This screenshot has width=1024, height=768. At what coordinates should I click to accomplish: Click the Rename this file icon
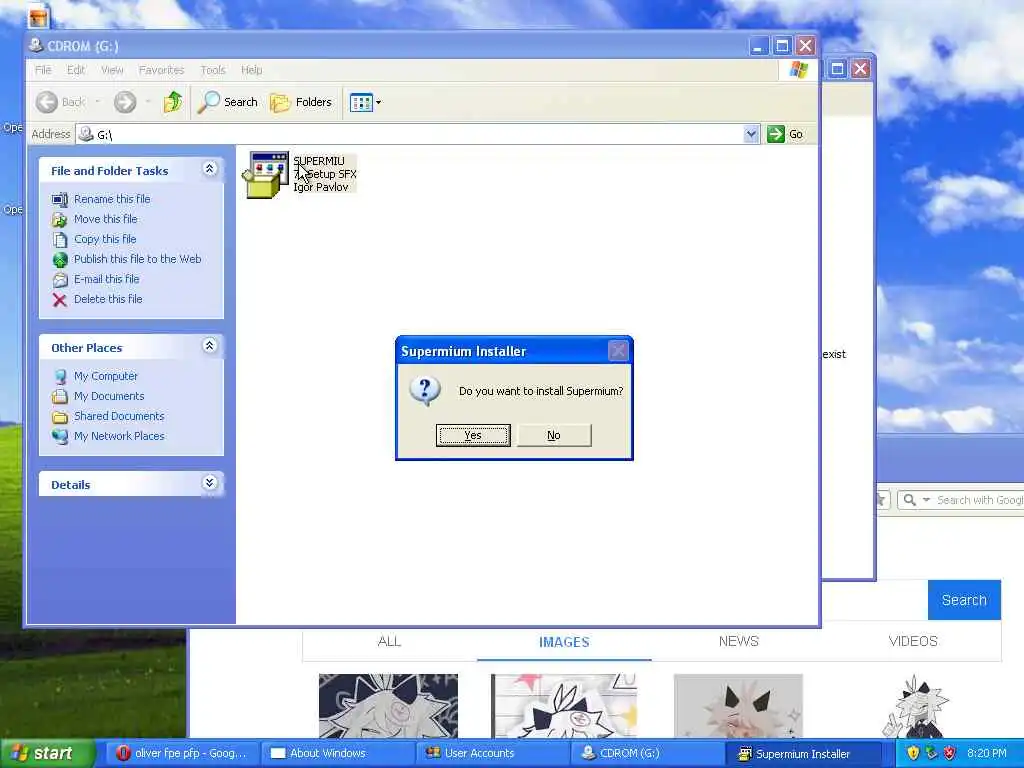point(59,199)
